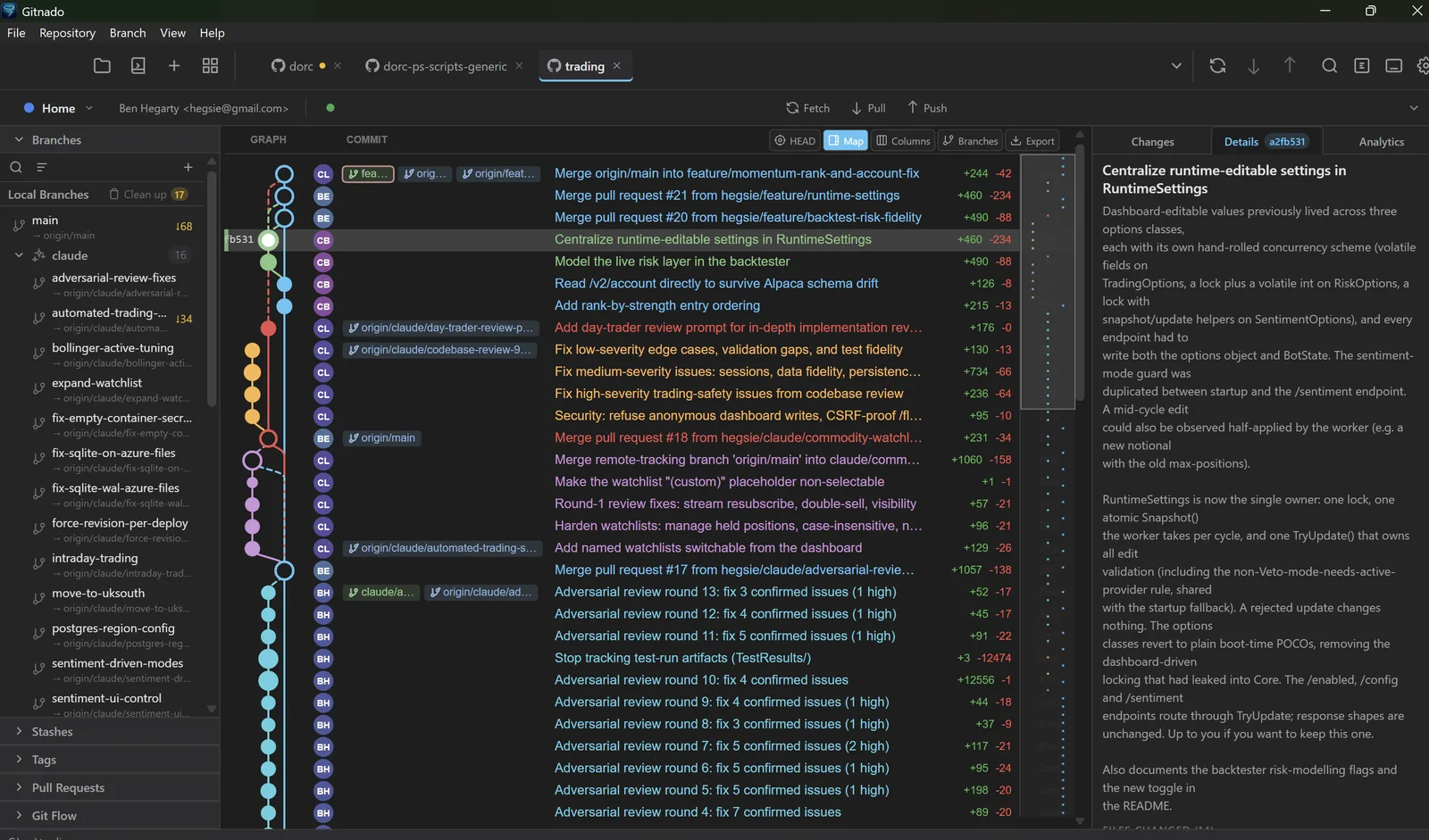Toggle the Branches display button
Image resolution: width=1429 pixels, height=840 pixels.
point(970,141)
